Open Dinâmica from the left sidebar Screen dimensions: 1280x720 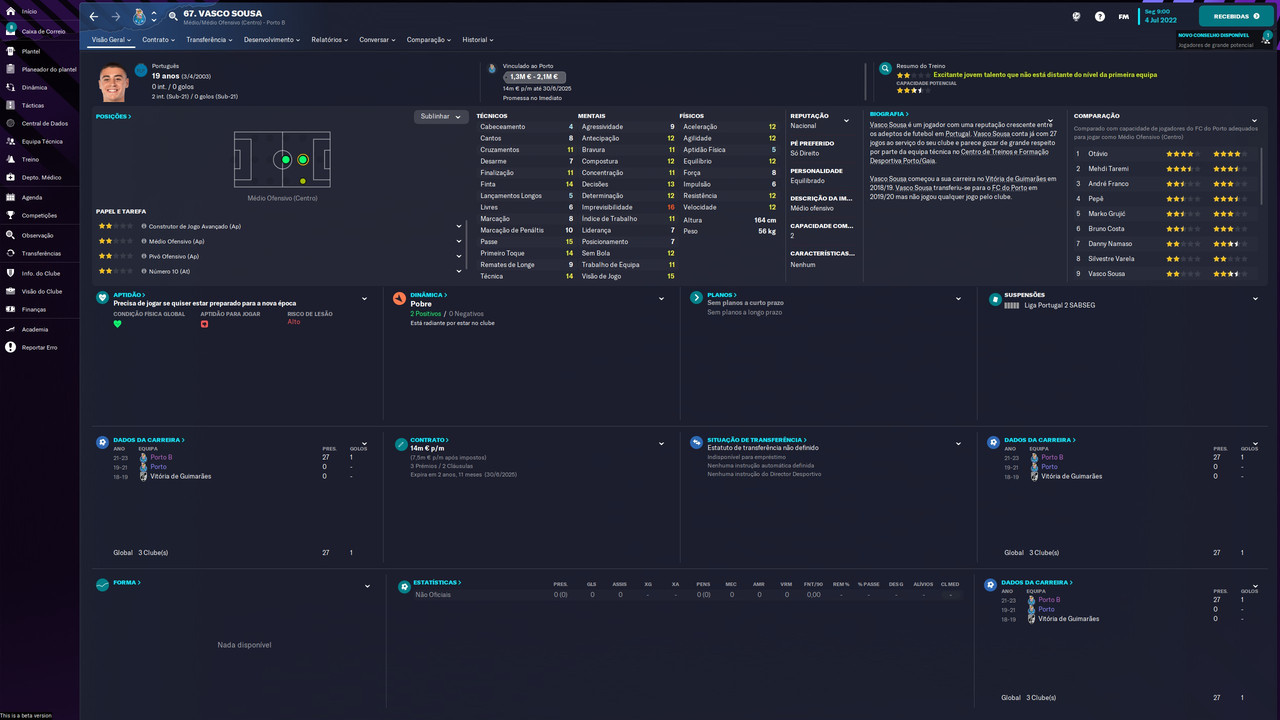pyautogui.click(x=33, y=87)
